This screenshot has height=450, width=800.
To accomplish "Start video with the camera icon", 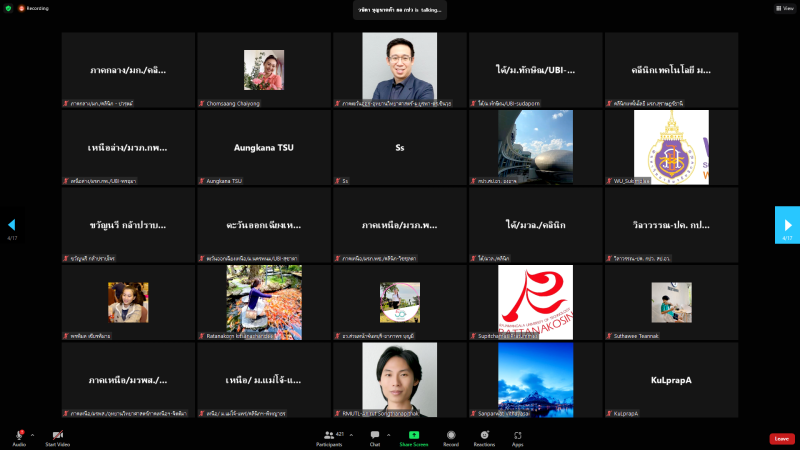I will click(57, 435).
